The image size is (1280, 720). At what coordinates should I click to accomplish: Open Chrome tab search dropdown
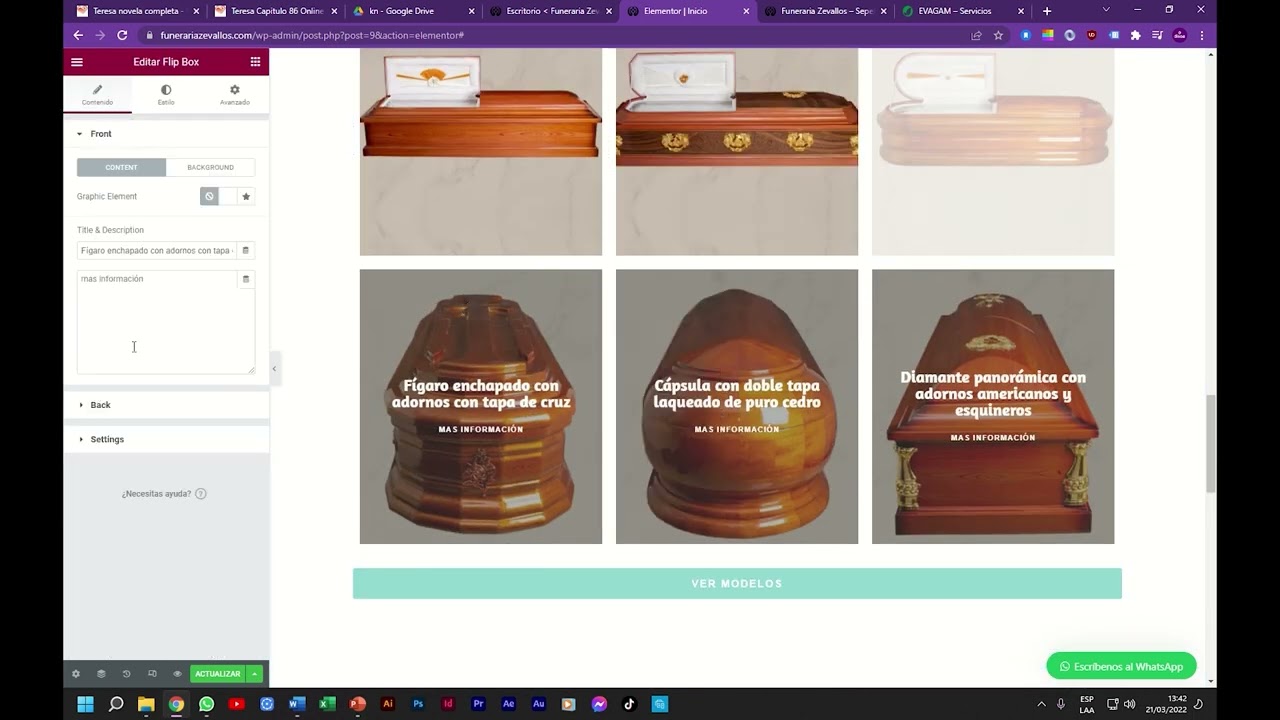[x=1106, y=10]
